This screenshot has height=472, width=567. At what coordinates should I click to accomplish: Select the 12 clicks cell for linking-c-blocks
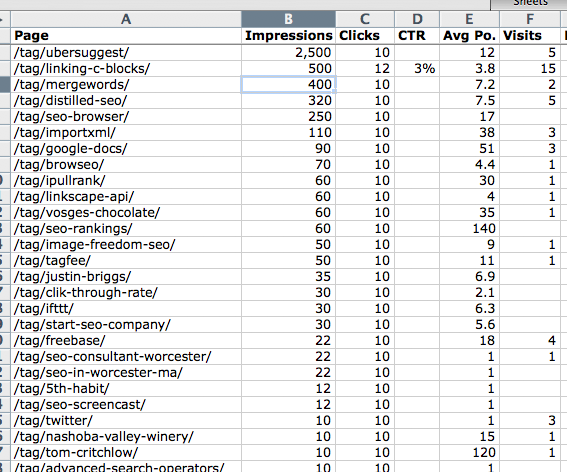pyautogui.click(x=365, y=69)
